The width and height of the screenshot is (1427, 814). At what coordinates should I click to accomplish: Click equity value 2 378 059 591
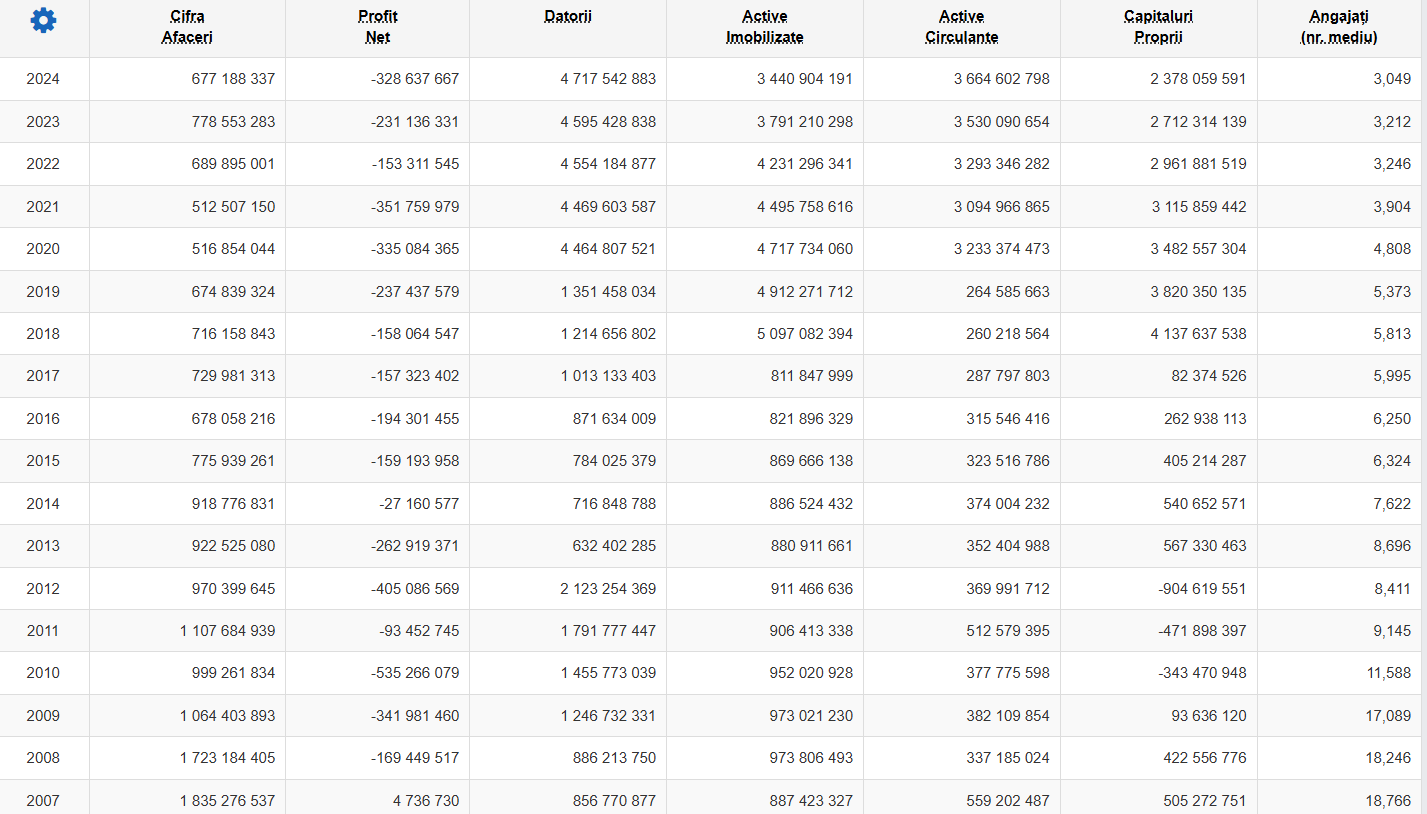click(1199, 79)
